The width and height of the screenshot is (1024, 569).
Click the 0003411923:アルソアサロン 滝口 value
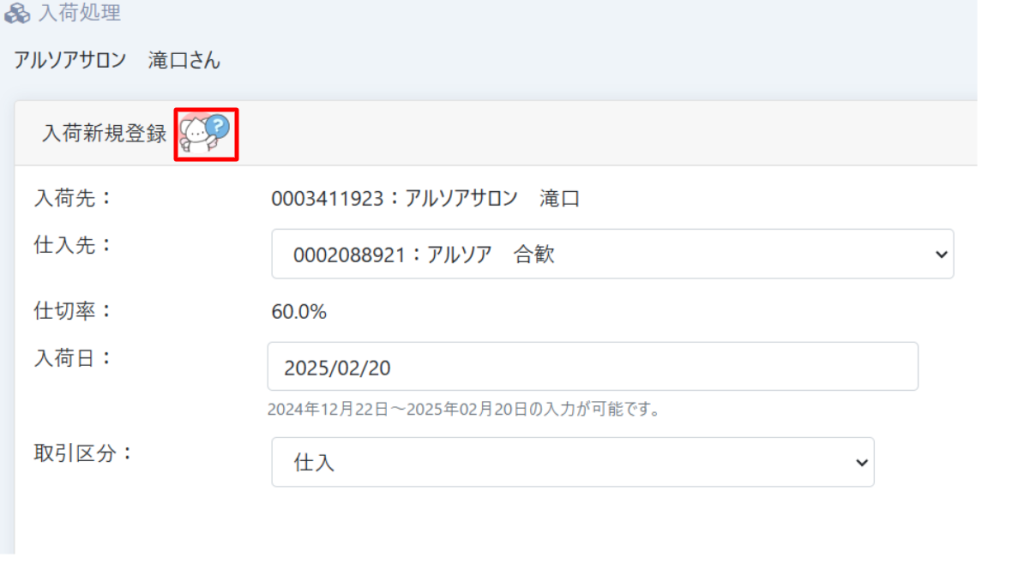pyautogui.click(x=425, y=198)
